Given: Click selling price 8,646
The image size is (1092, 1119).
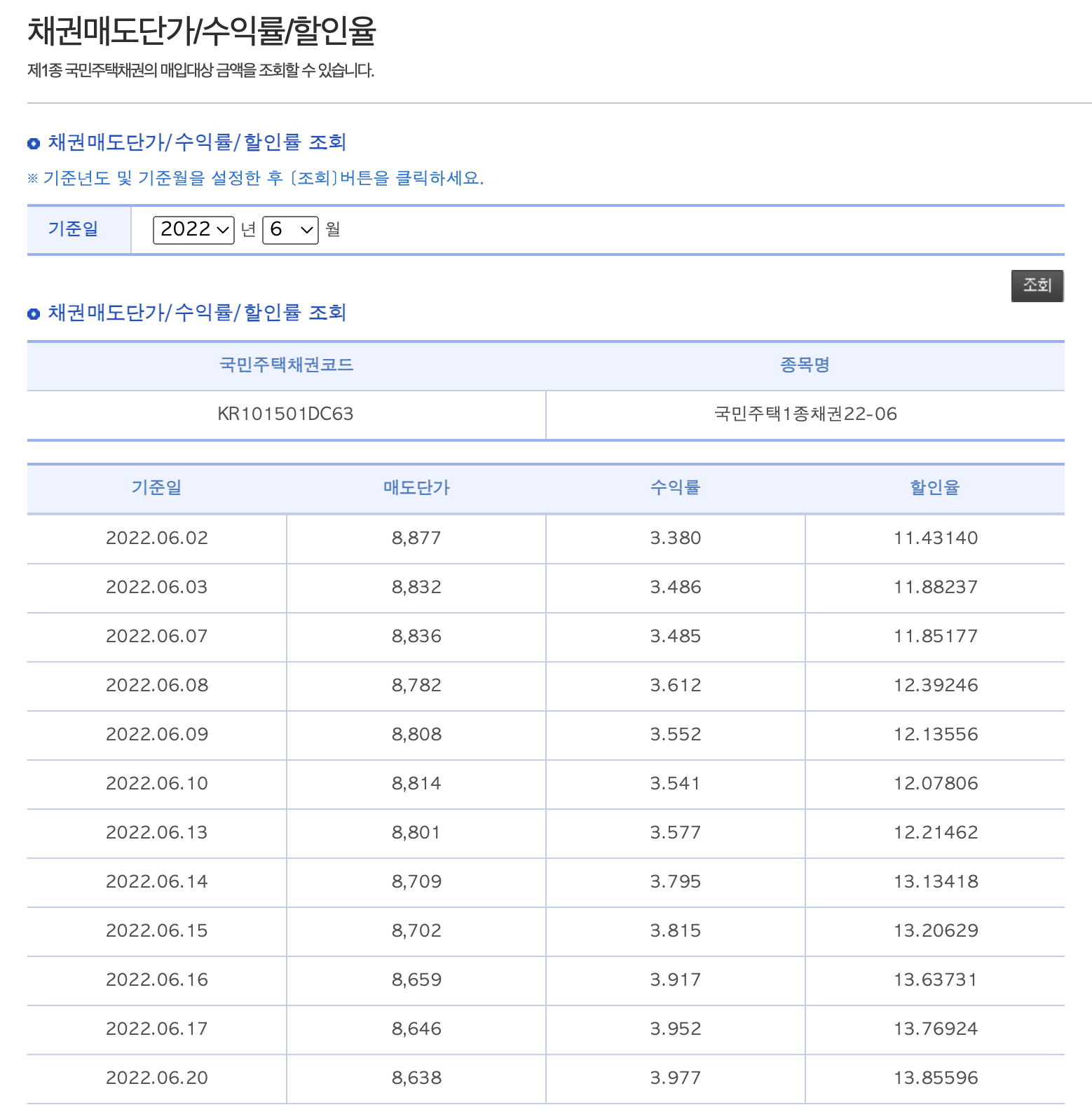Looking at the screenshot, I should click(416, 1029).
